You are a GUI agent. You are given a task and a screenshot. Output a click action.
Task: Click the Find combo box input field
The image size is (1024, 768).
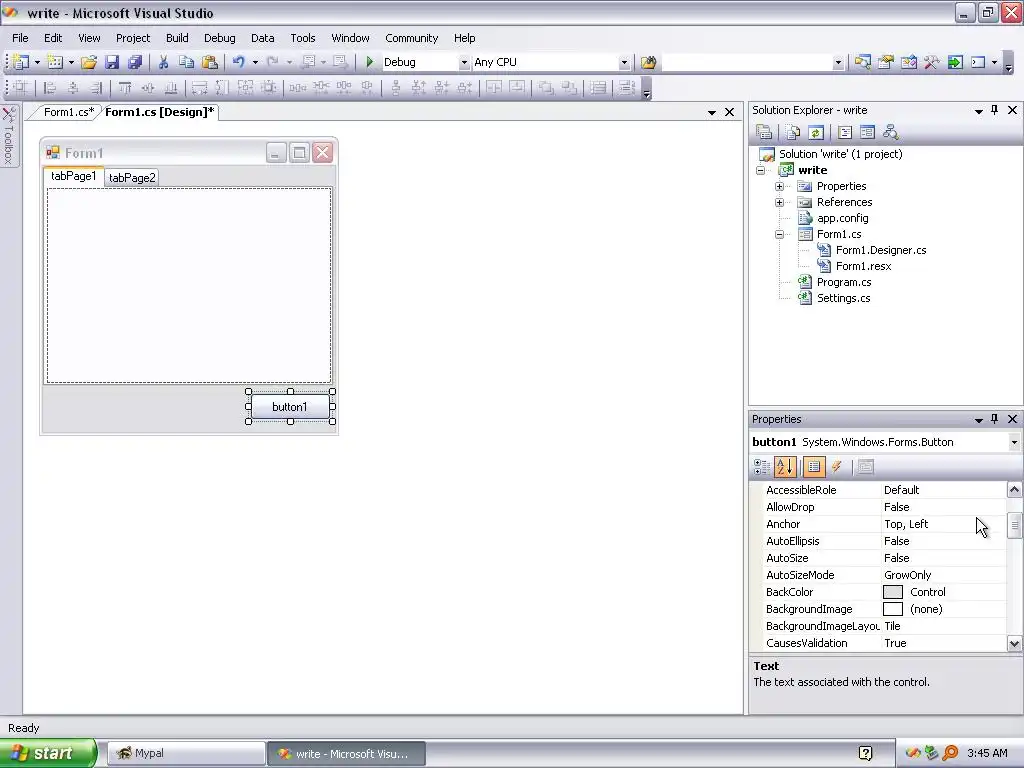click(747, 63)
